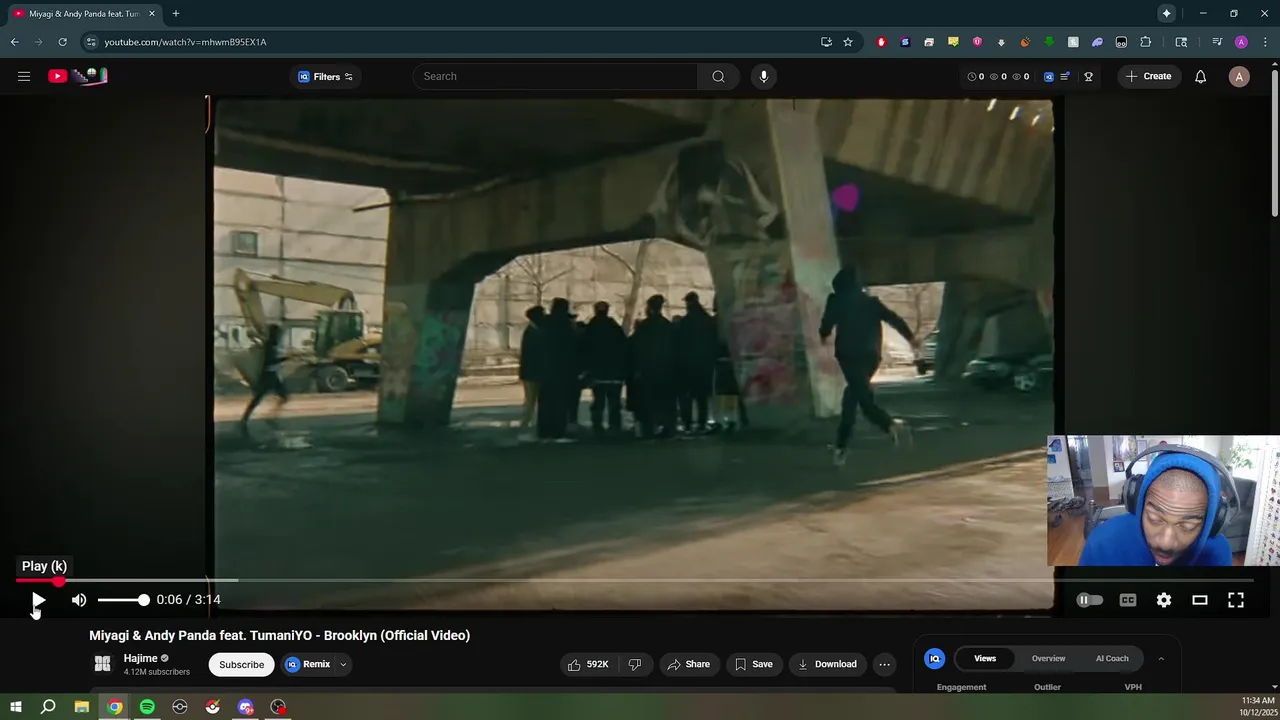Open the YouTube account avatar menu
This screenshot has width=1280, height=720.
[1239, 77]
